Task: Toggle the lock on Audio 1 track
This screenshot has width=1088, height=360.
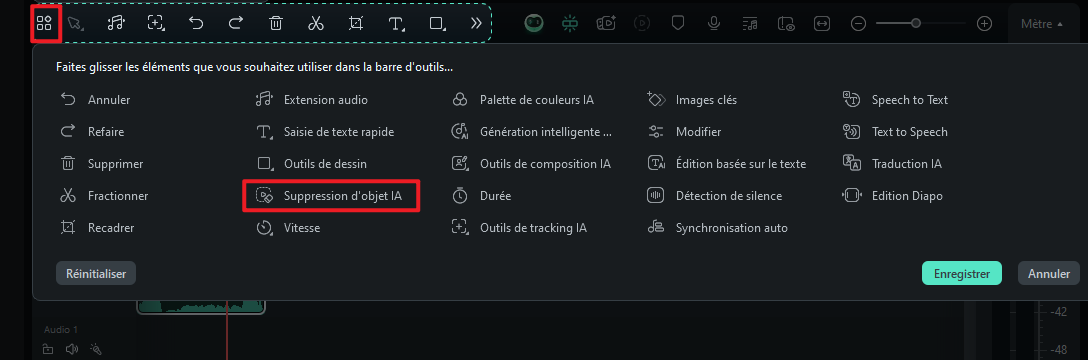Action: 47,349
